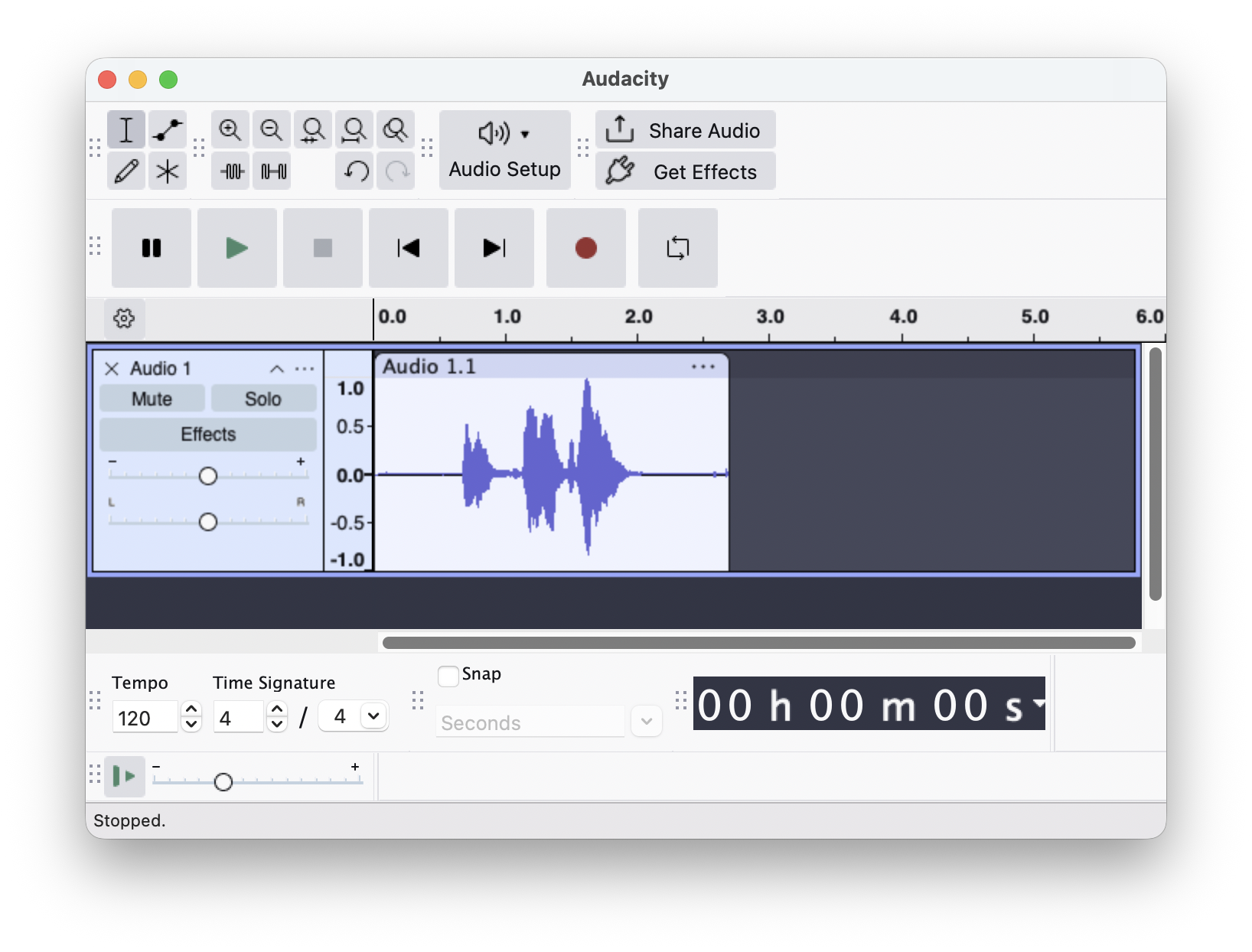Open the Audio 1 track menu dots
Screen dimensions: 1252x952
coord(305,369)
